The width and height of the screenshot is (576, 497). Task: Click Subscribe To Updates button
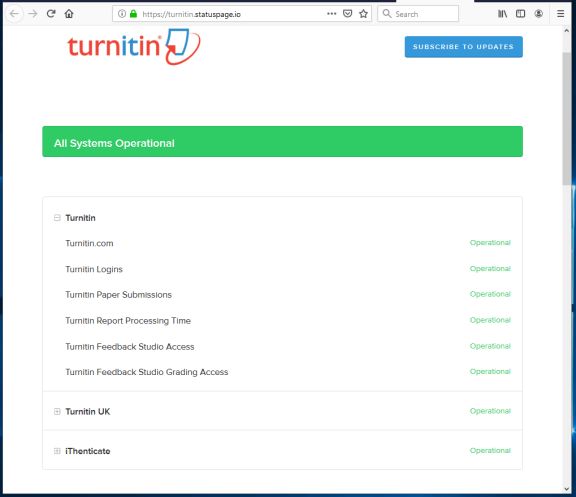[464, 47]
